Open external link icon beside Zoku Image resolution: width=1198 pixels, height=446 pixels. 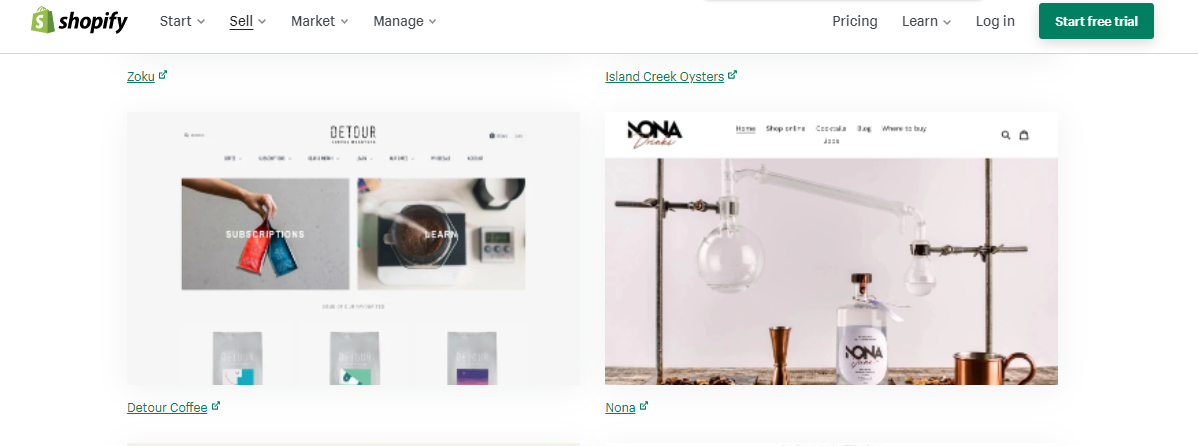pos(163,75)
